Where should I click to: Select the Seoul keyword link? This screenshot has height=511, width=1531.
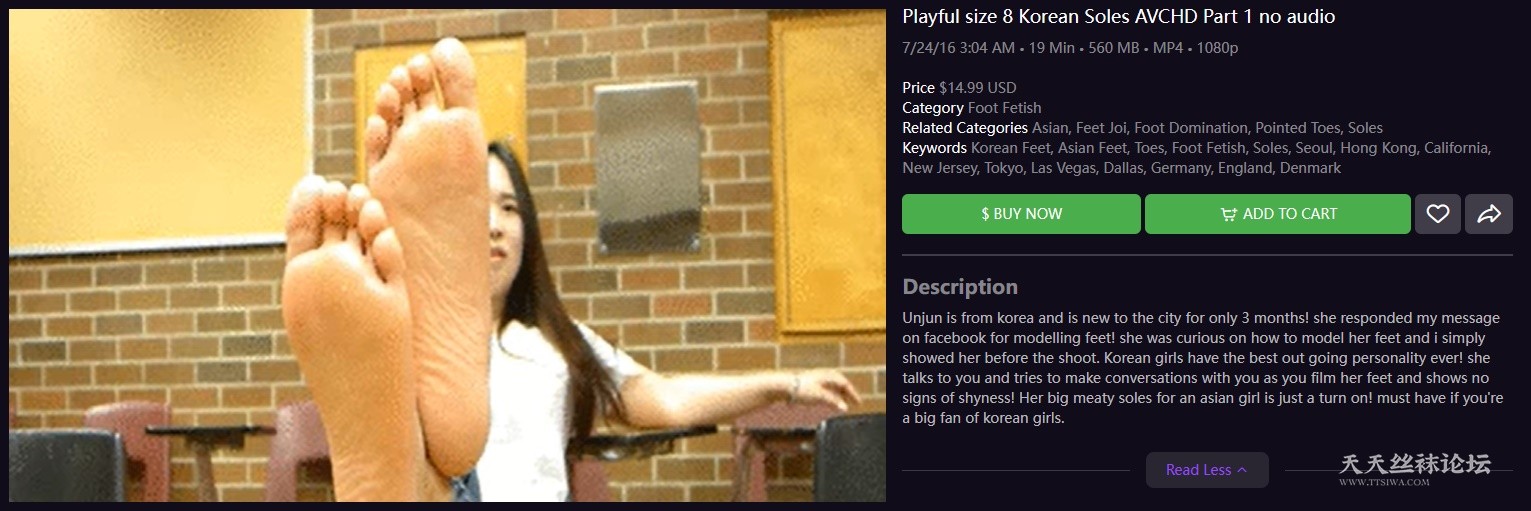click(1314, 148)
